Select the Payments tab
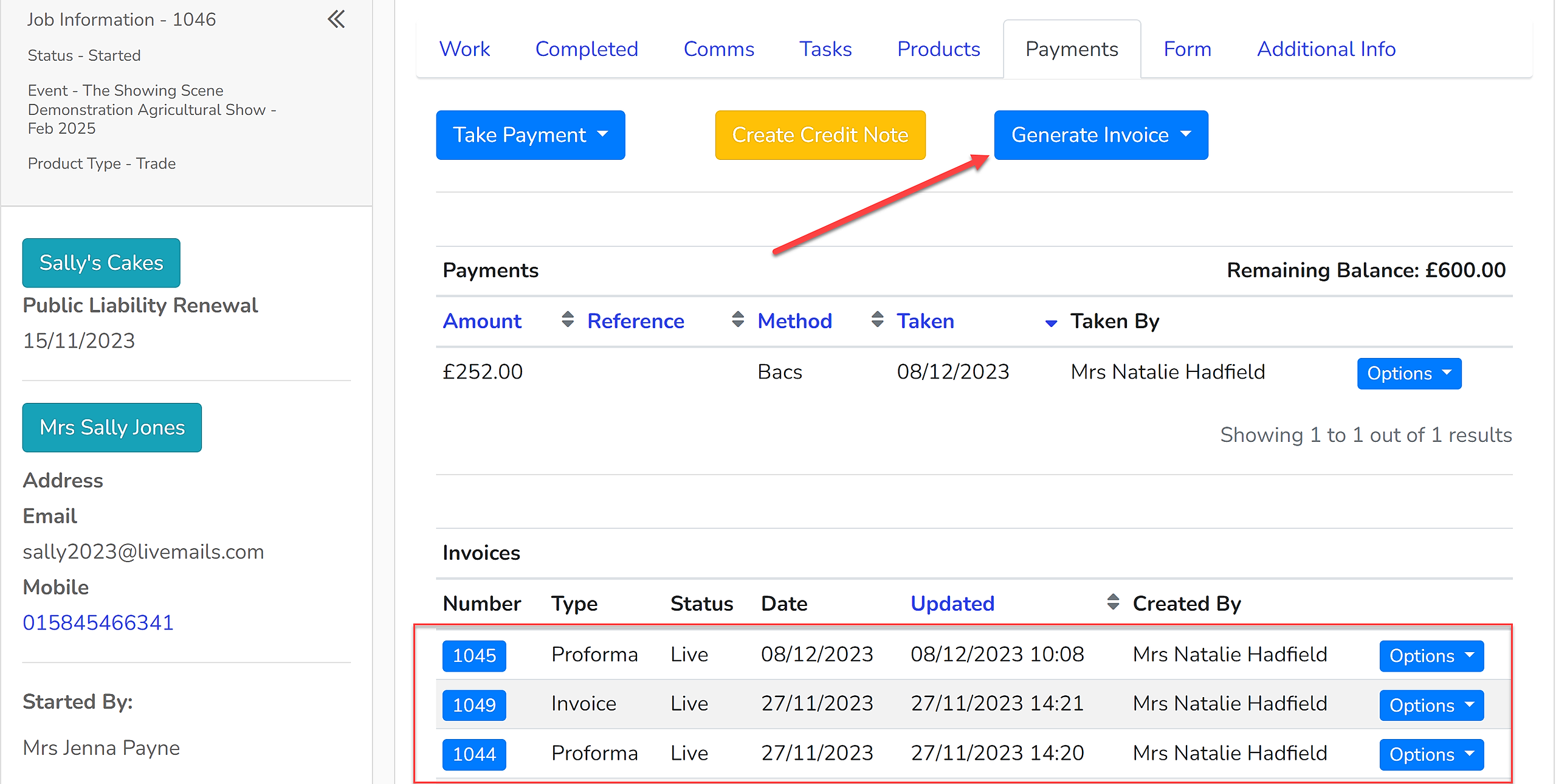 (1072, 49)
